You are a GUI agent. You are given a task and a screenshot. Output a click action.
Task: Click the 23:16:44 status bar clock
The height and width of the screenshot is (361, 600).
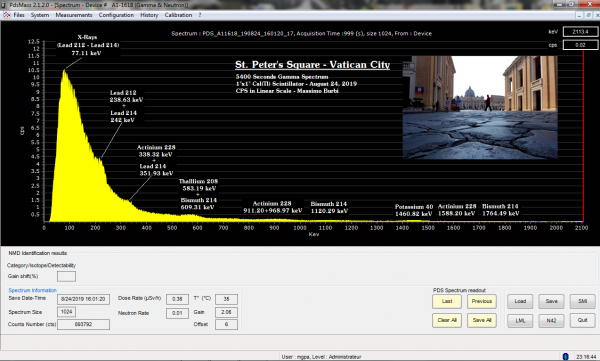click(x=585, y=357)
